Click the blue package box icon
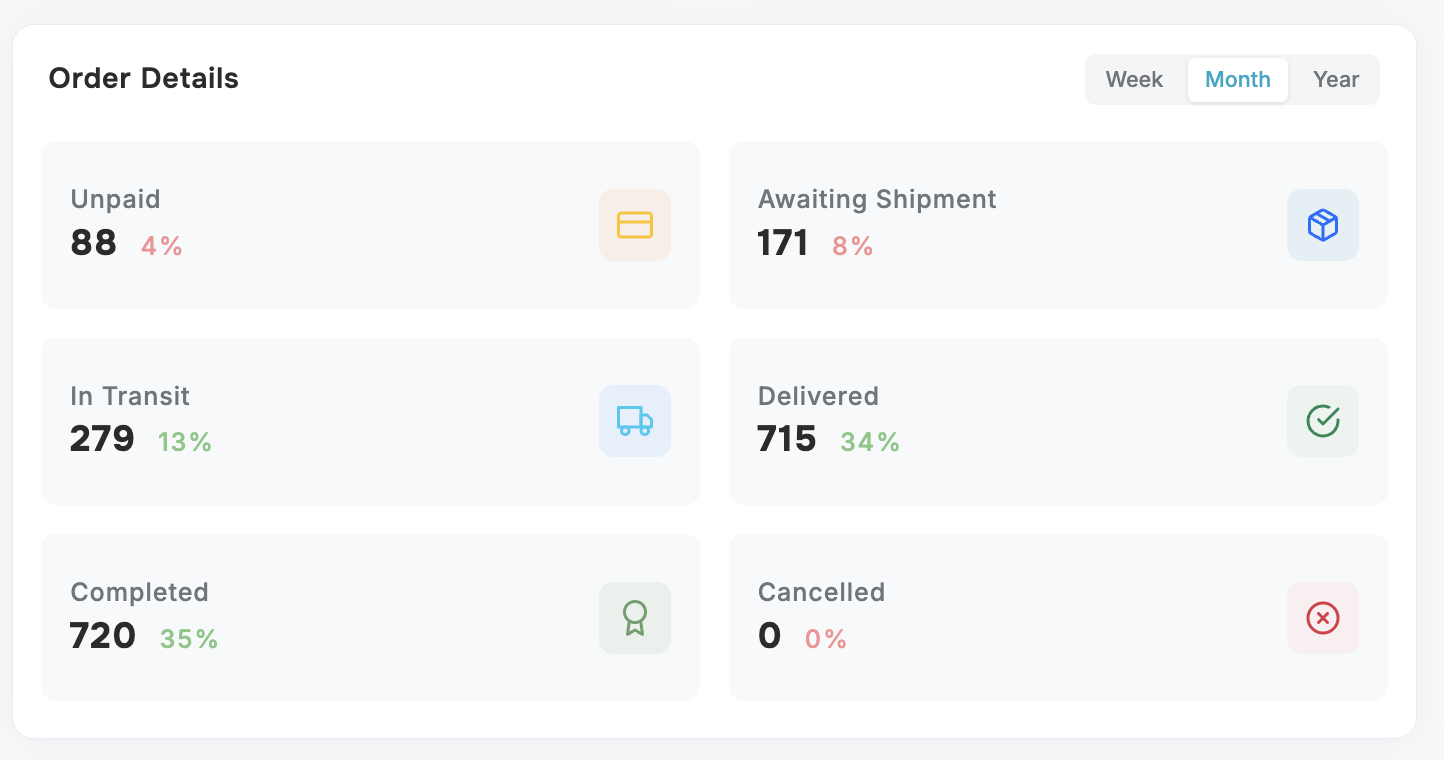Screen dimensions: 1444x760 [1323, 225]
